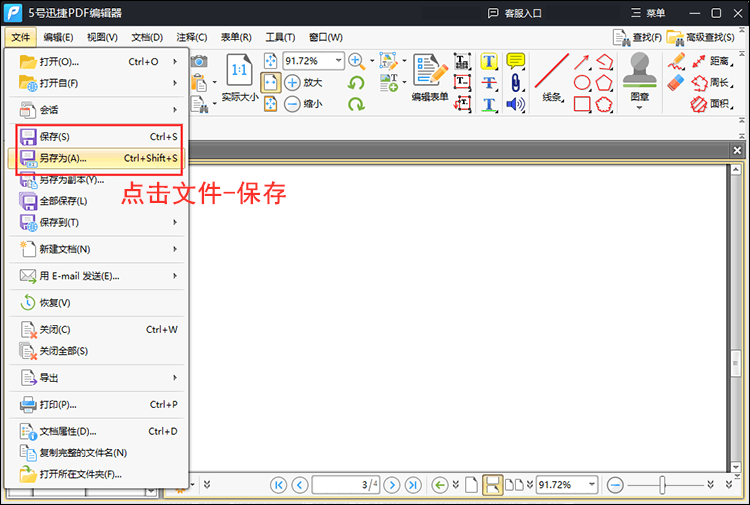Open the 菜单 hamburger button
The width and height of the screenshot is (750, 505).
pyautogui.click(x=648, y=13)
